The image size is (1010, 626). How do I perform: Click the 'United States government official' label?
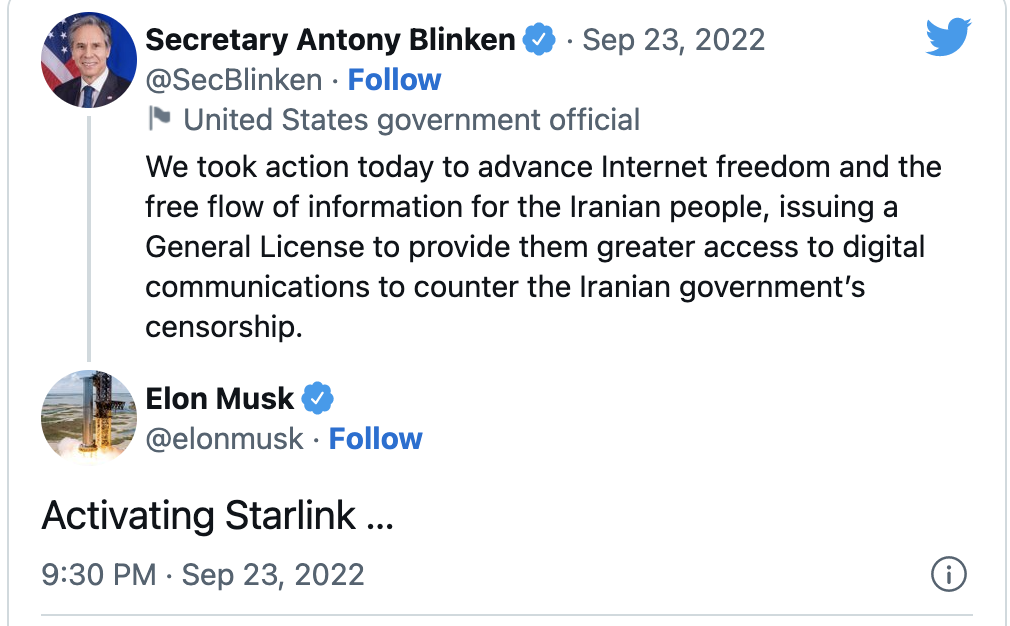click(410, 118)
